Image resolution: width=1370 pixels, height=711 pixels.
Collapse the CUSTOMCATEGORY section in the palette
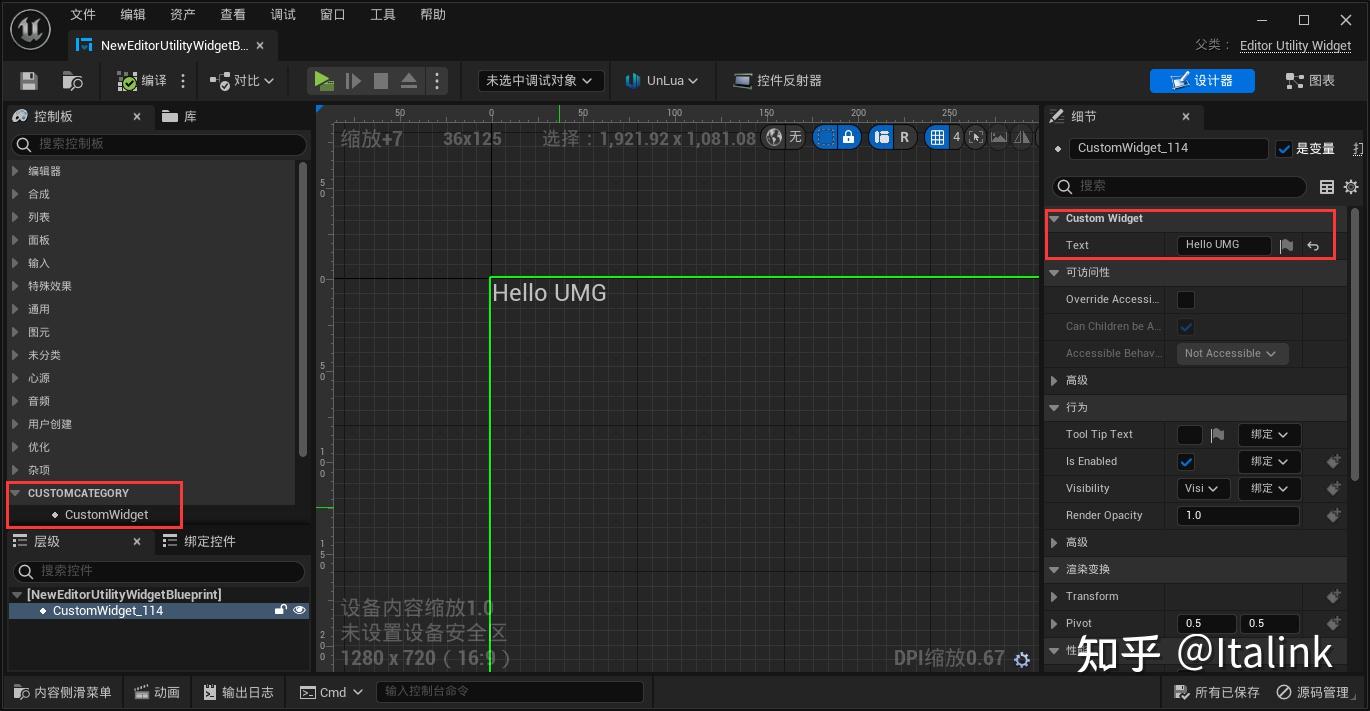pos(16,492)
